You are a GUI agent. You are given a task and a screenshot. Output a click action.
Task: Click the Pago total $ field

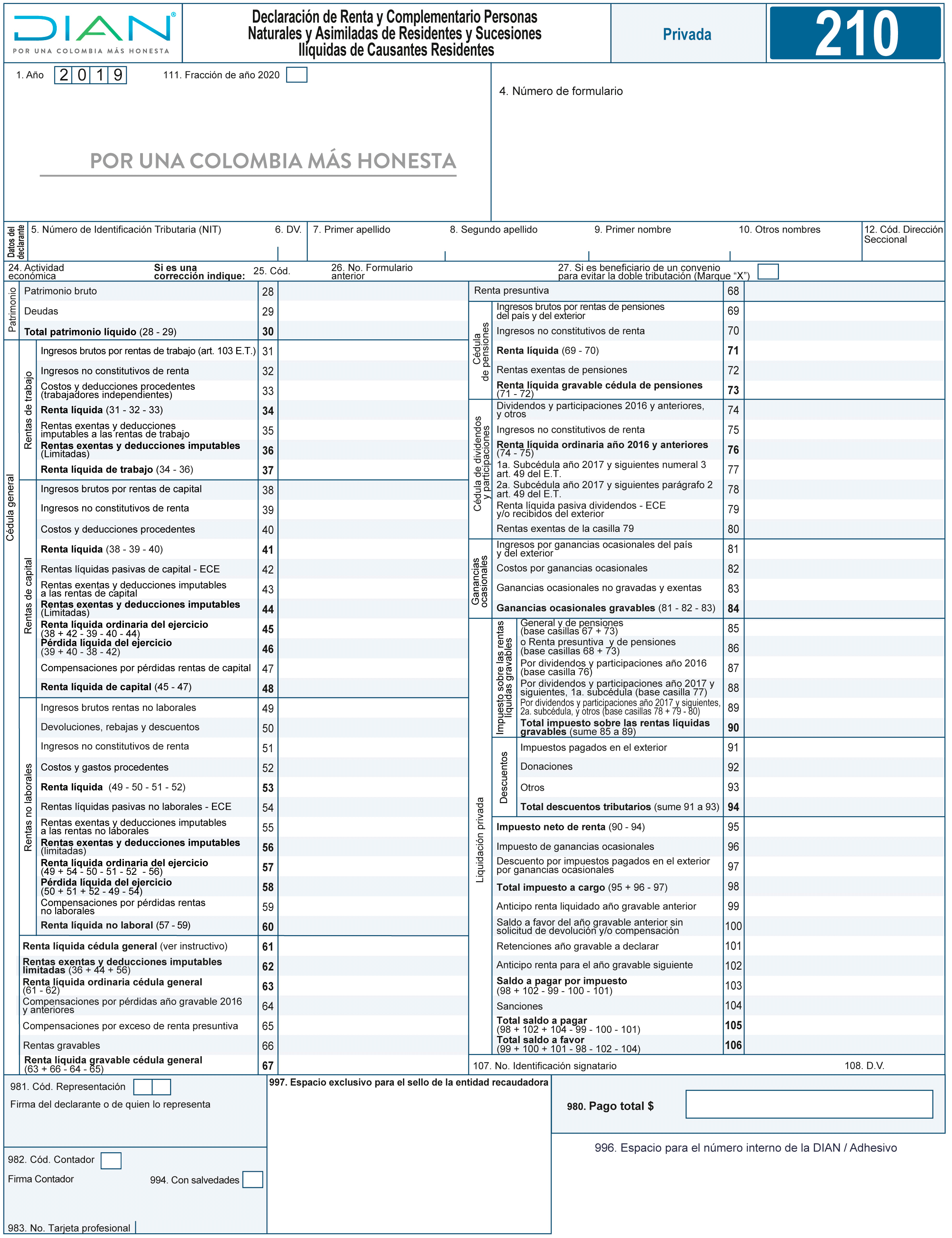pos(809,1104)
